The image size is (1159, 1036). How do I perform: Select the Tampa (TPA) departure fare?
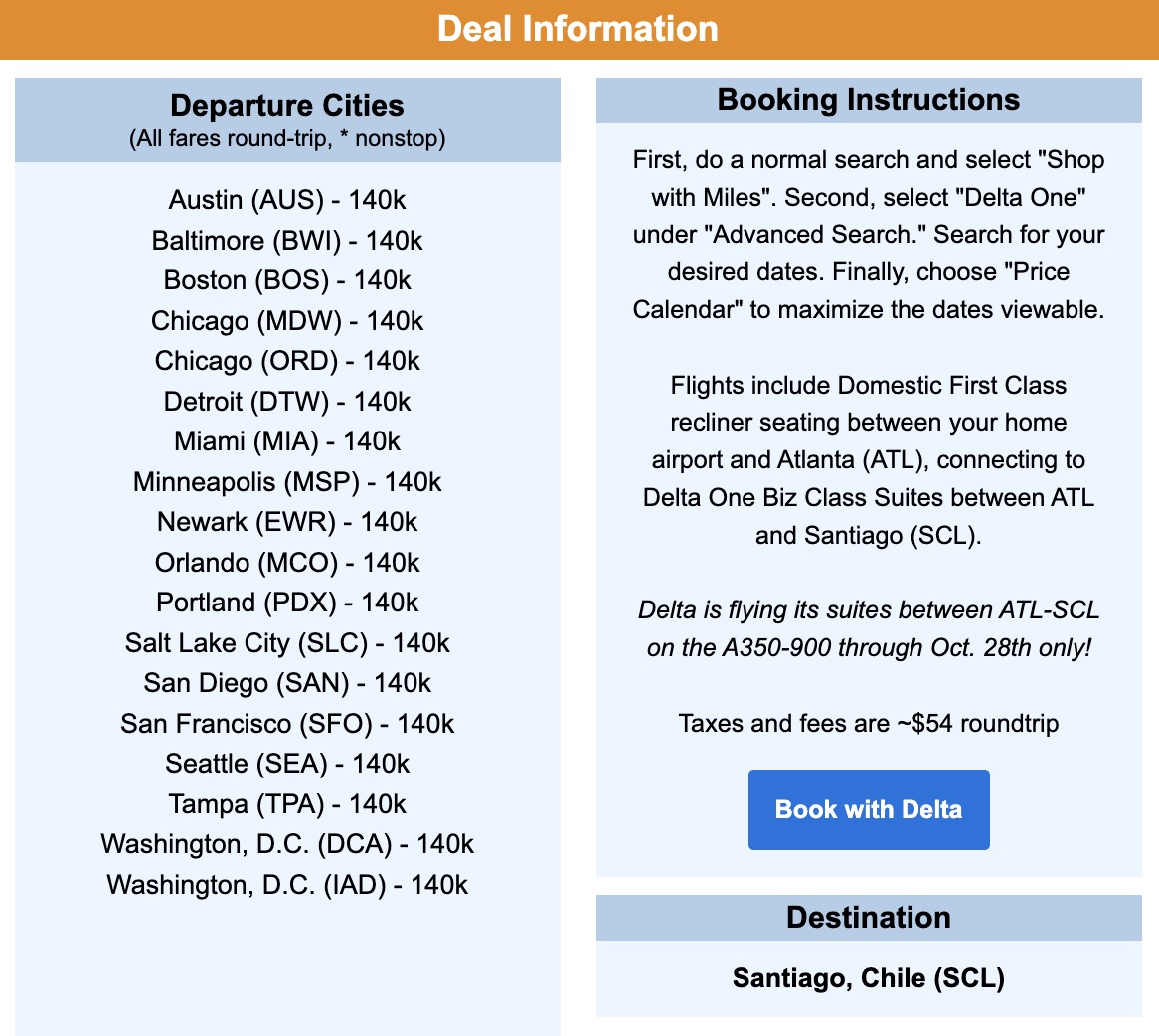click(287, 803)
